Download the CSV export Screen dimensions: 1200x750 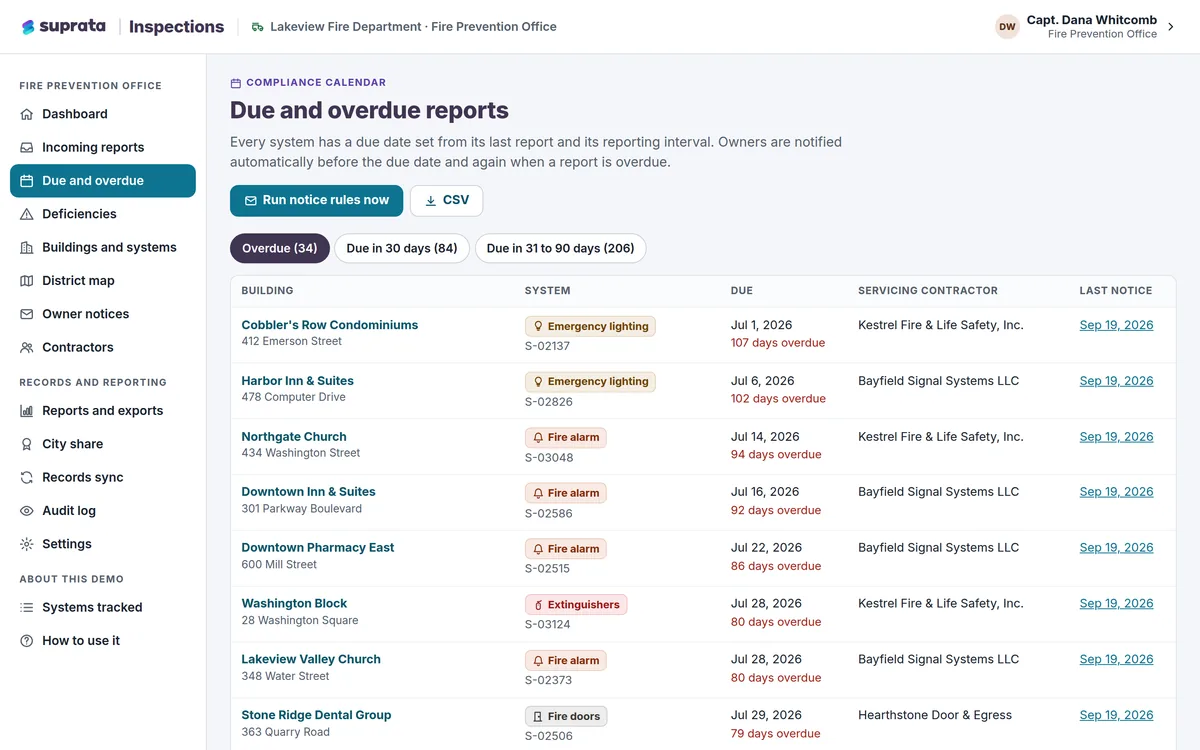[x=447, y=201]
